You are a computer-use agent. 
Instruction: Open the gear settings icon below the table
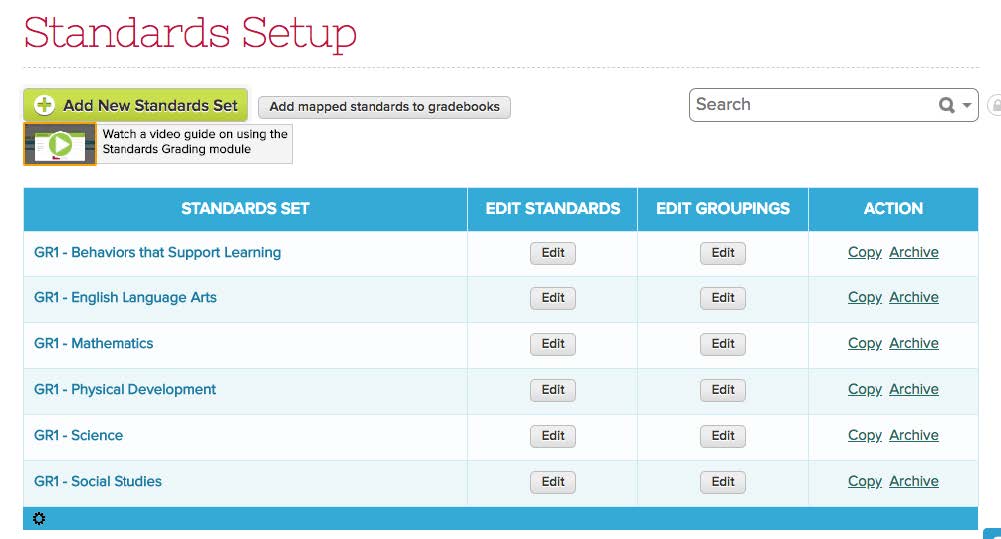click(x=39, y=519)
